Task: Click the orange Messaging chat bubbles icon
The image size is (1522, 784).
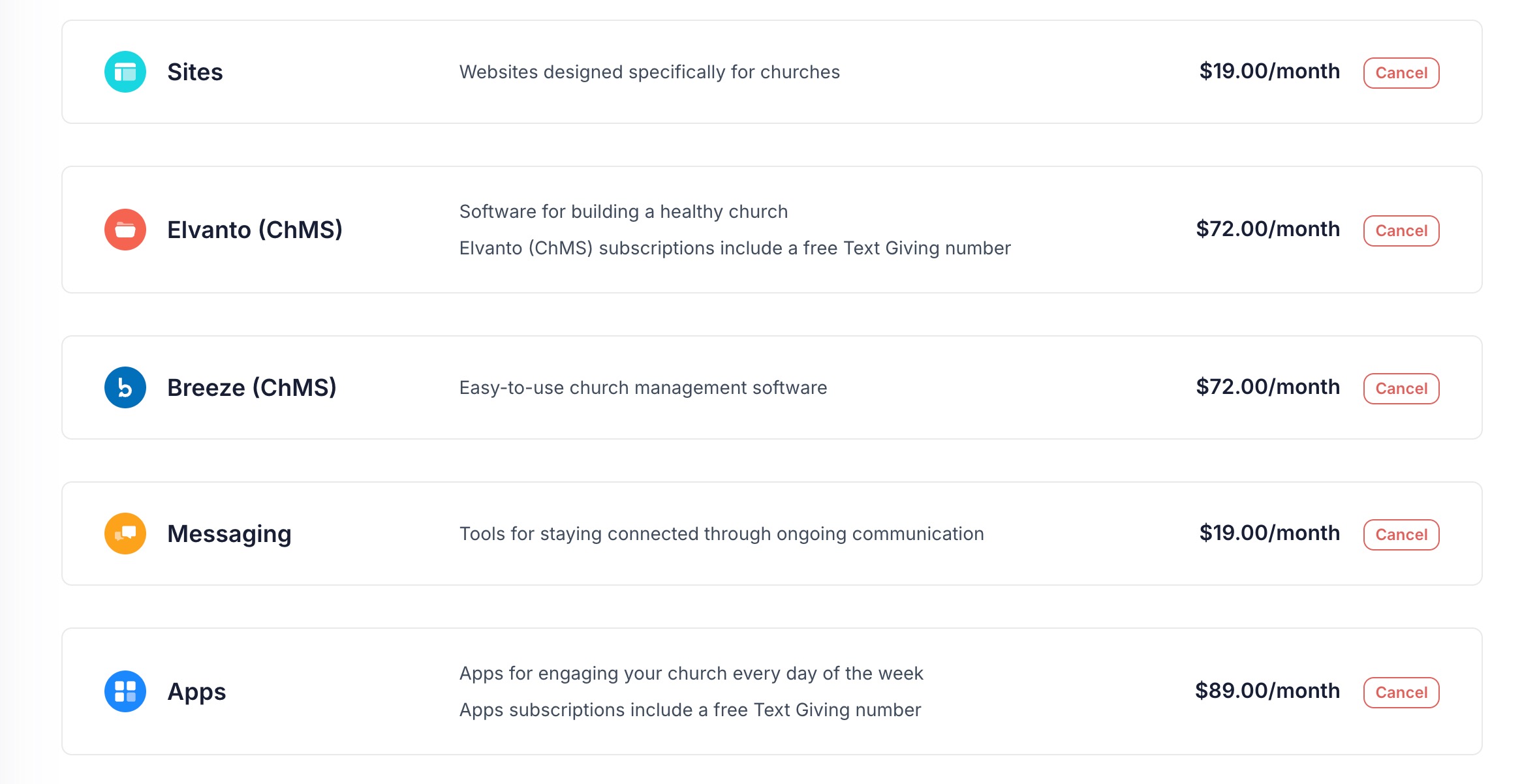Action: pyautogui.click(x=125, y=534)
